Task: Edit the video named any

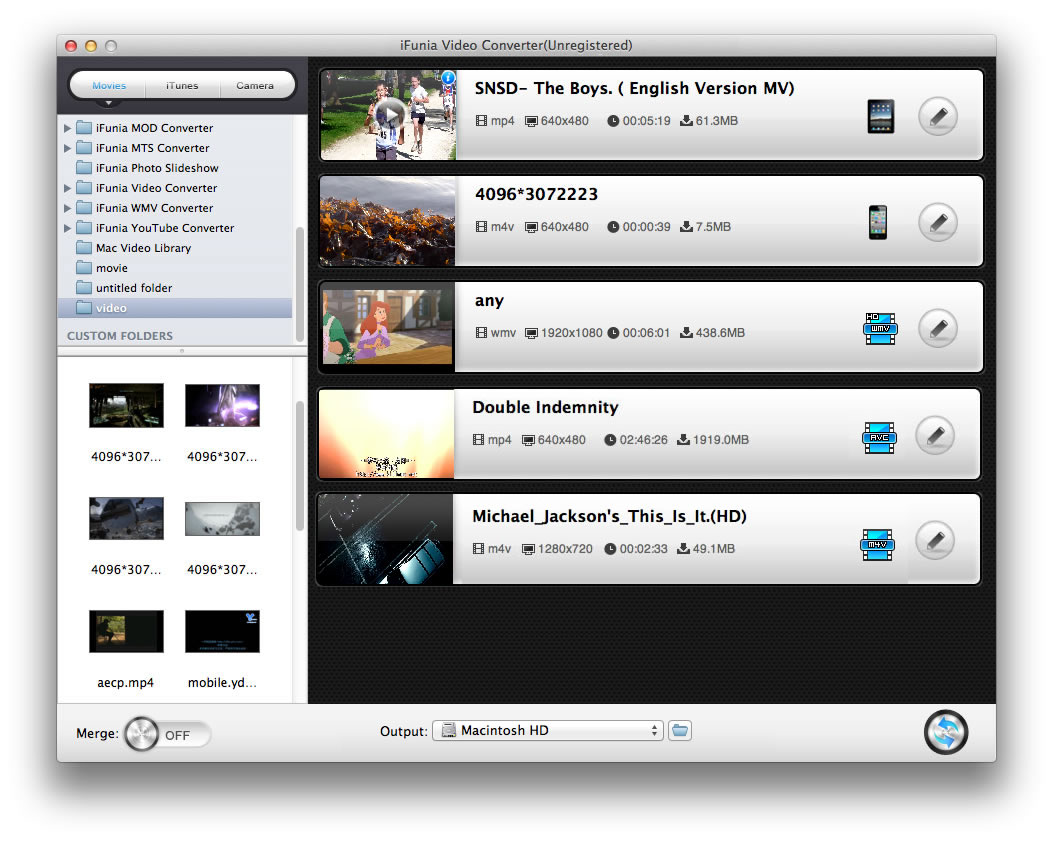Action: tap(937, 328)
